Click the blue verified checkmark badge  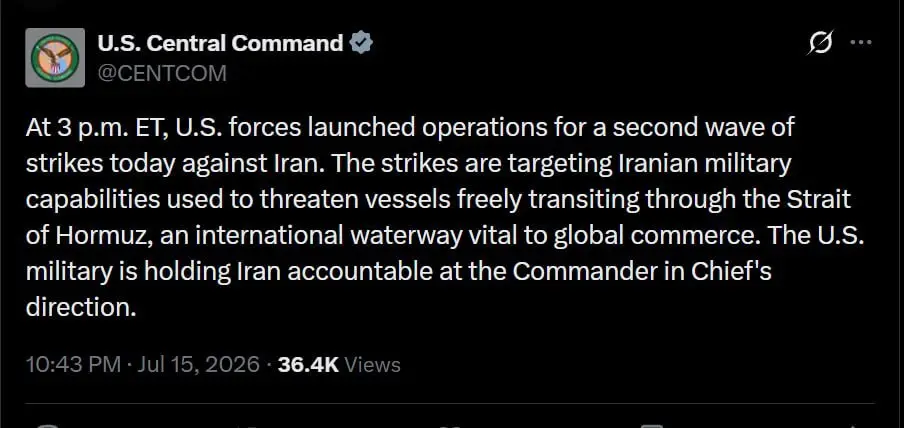click(x=361, y=43)
